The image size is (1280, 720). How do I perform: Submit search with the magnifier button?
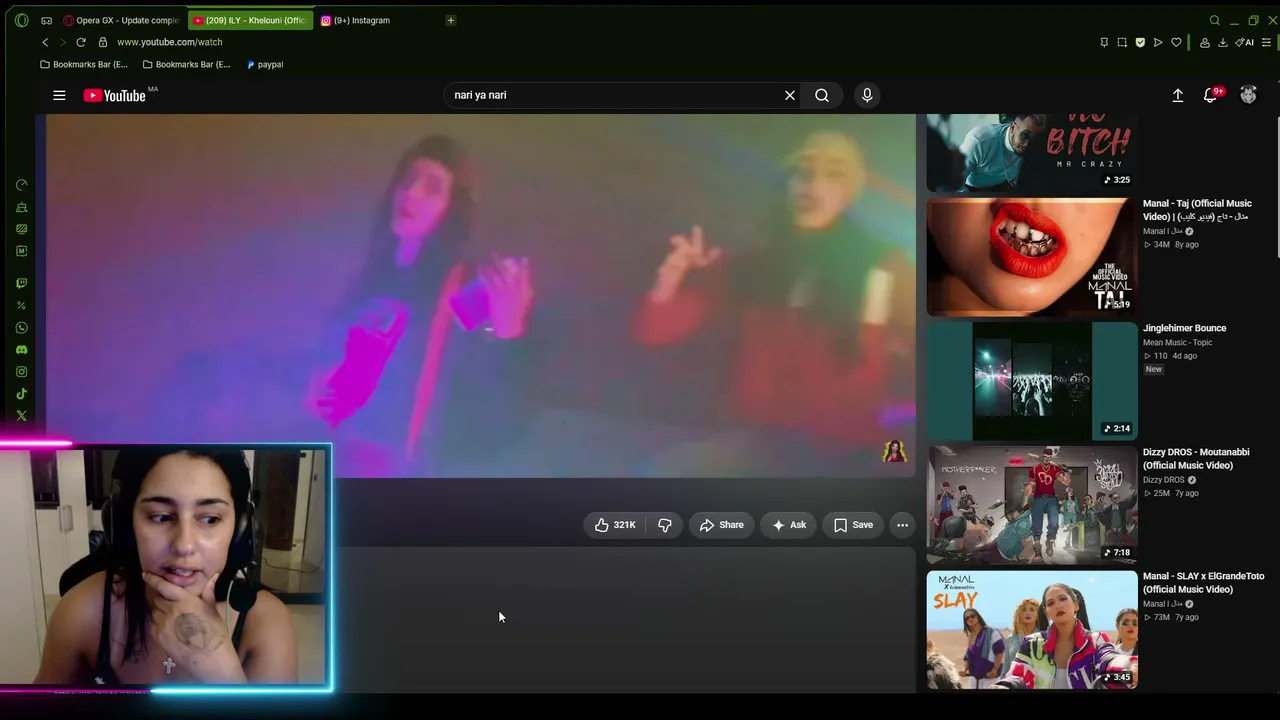pos(822,95)
